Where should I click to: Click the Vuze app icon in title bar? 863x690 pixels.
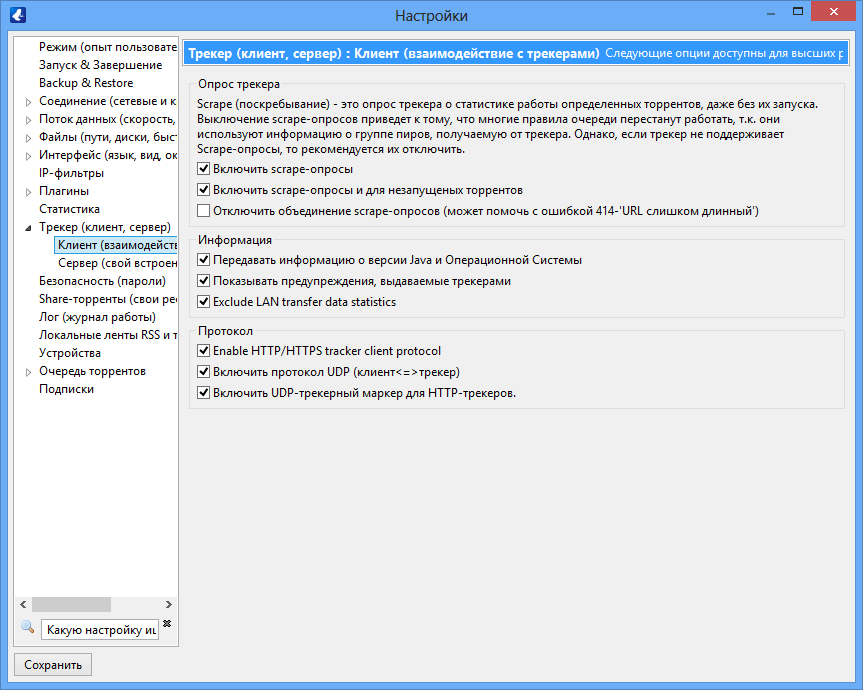point(18,14)
